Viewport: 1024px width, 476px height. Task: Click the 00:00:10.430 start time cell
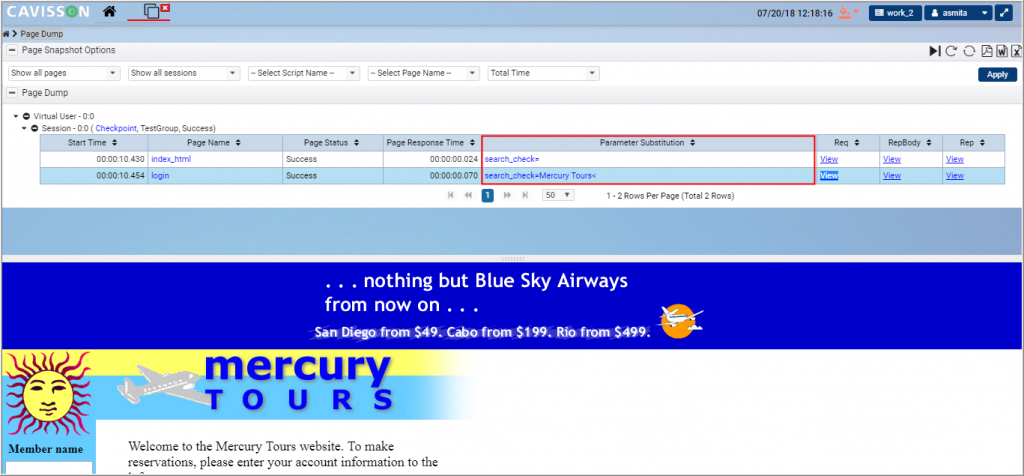coord(93,159)
